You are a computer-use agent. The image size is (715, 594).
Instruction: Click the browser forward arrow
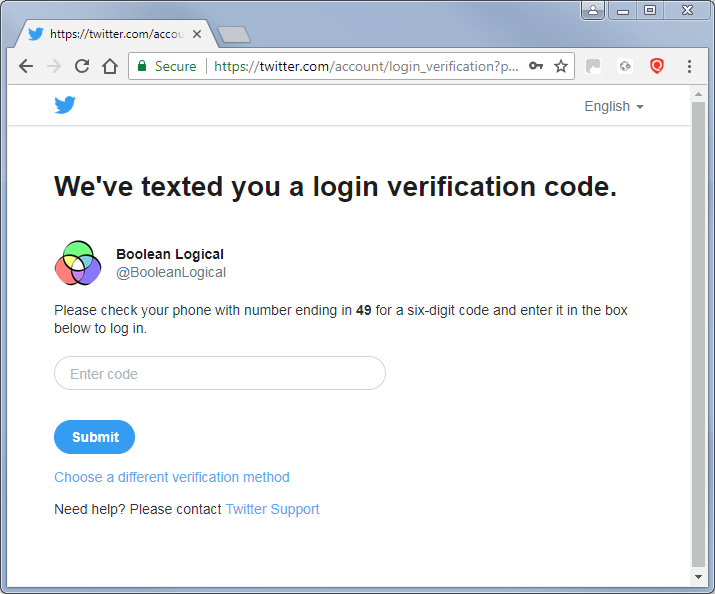pyautogui.click(x=54, y=67)
